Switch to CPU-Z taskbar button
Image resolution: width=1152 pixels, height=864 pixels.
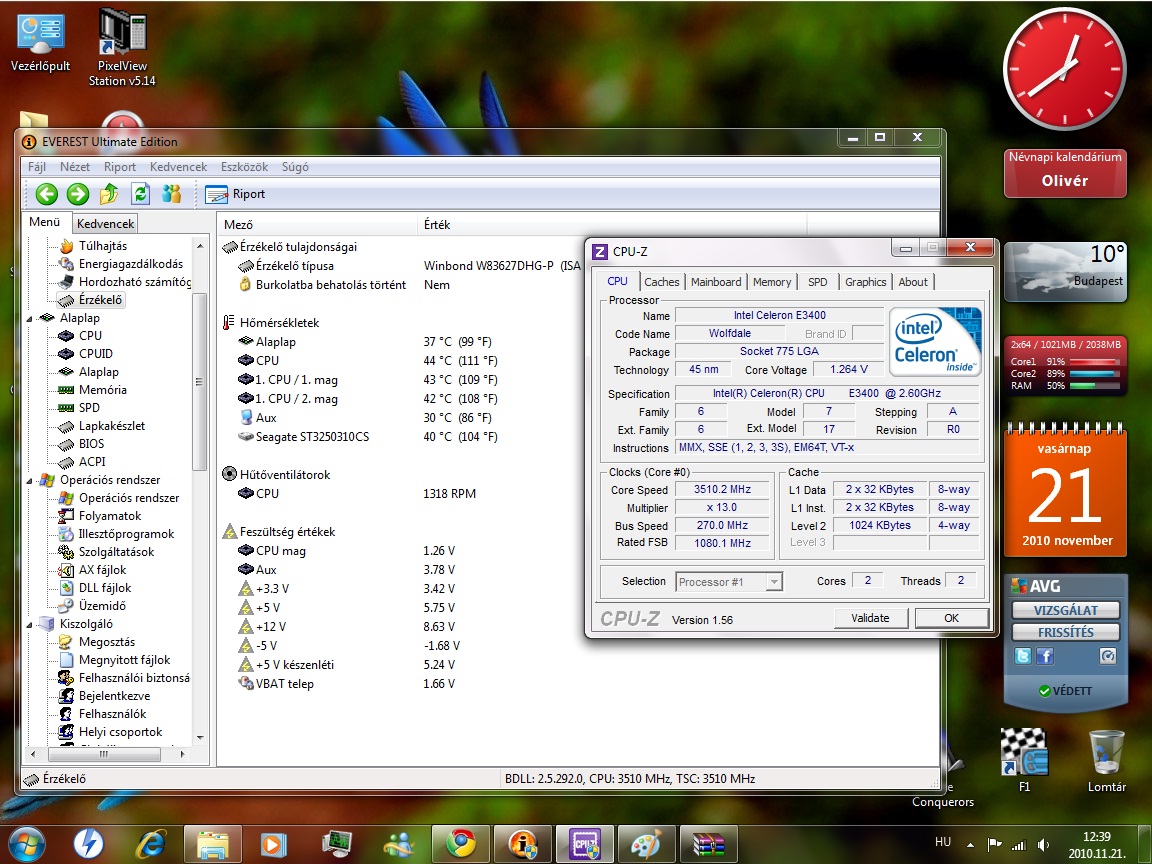tap(585, 844)
